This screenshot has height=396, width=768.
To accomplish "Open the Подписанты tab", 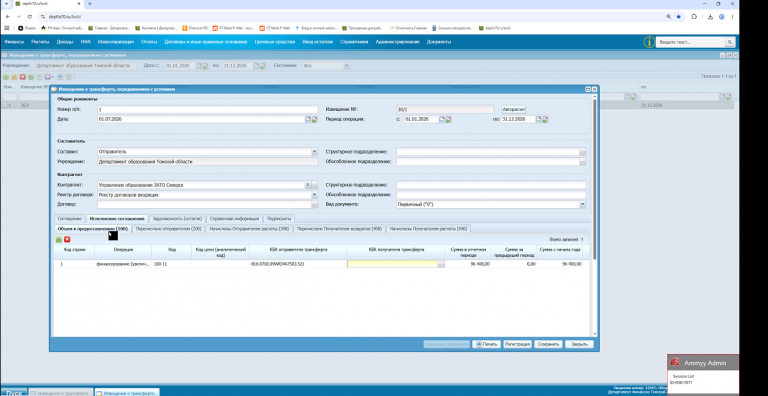I will click(279, 219).
